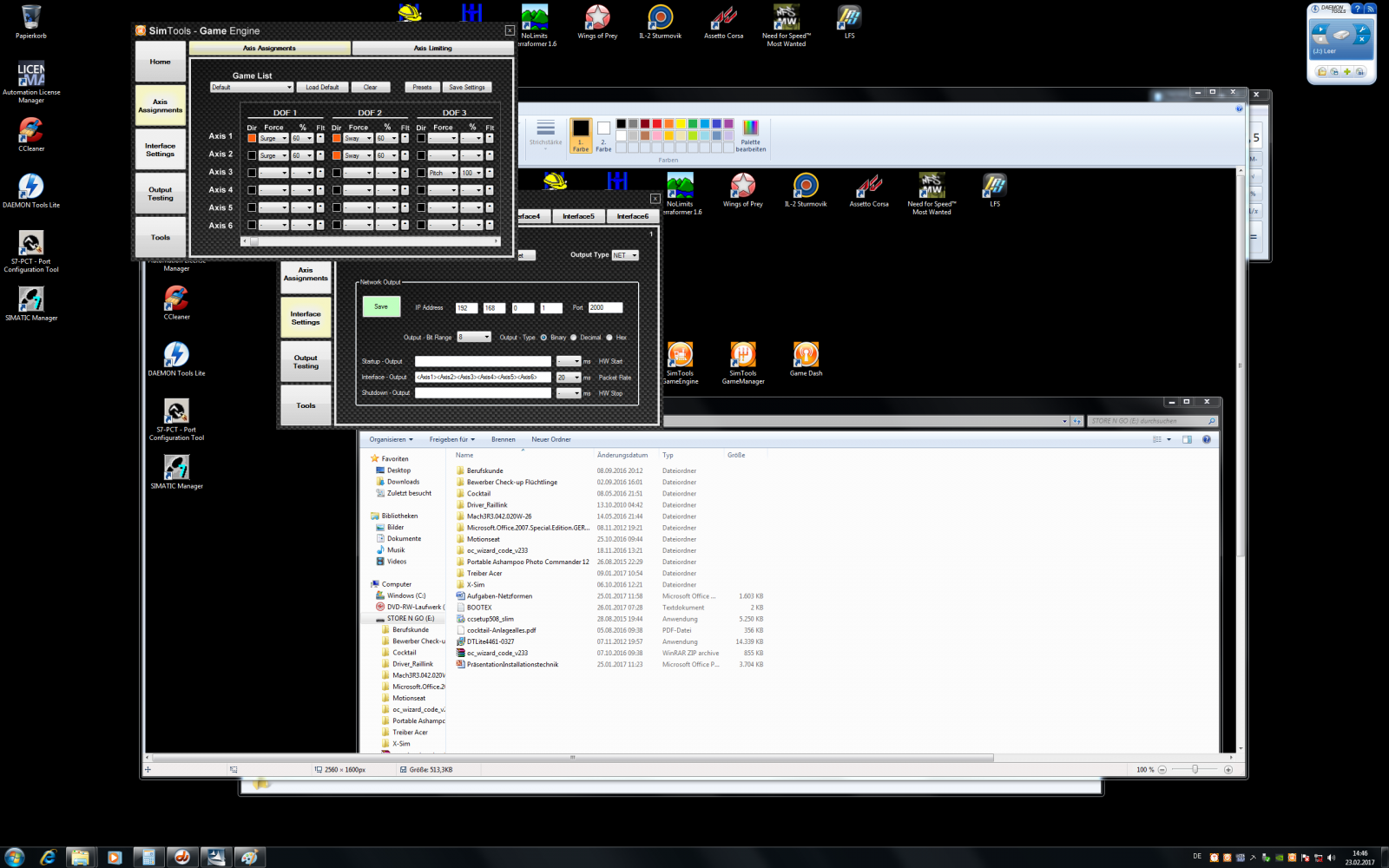This screenshot has height=868, width=1389.
Task: Open Output Testing in the front Game Engine window
Action: 161,194
